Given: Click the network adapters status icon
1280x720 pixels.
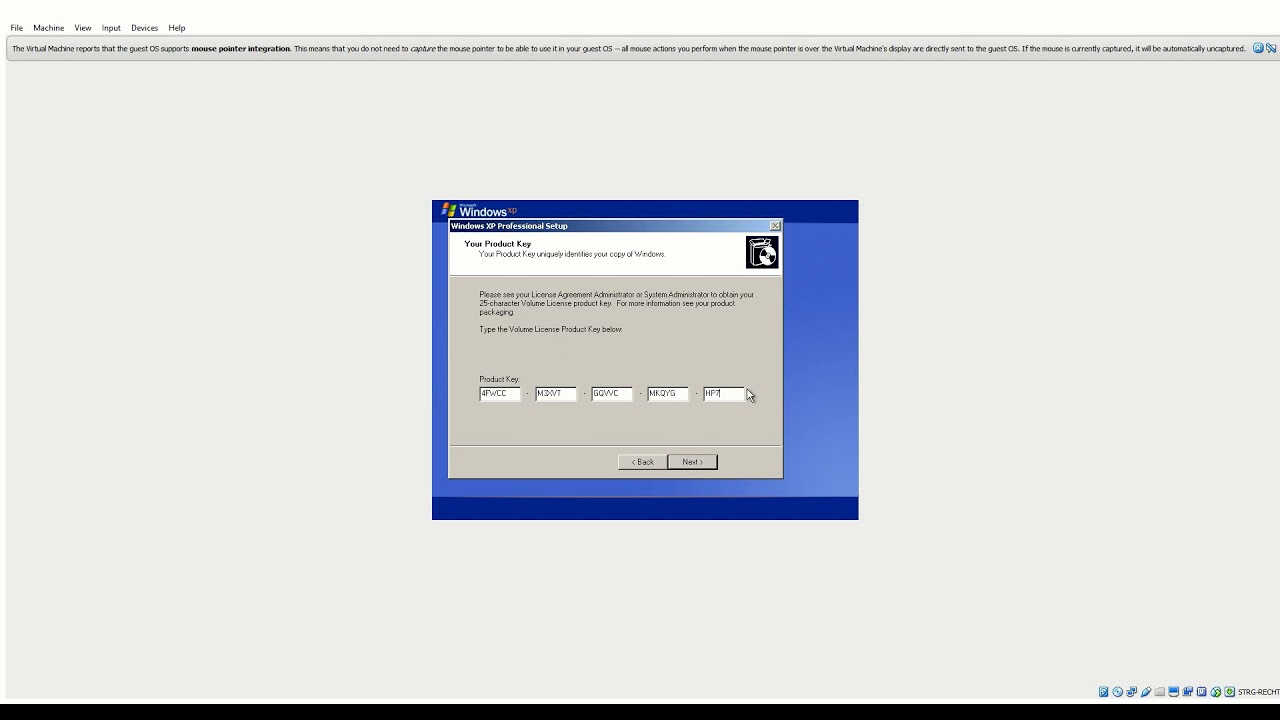Looking at the screenshot, I should 1132,692.
